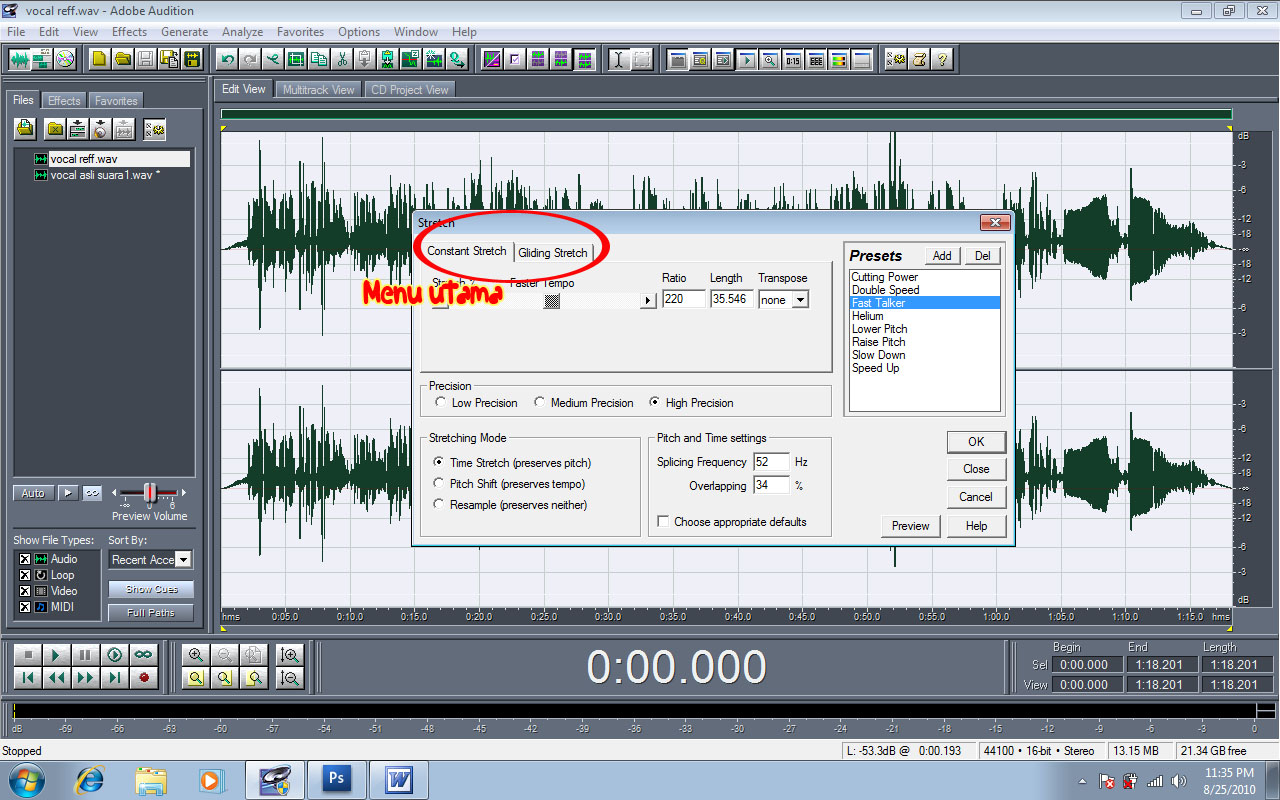Click the Go to Beginning transport button

point(28,678)
